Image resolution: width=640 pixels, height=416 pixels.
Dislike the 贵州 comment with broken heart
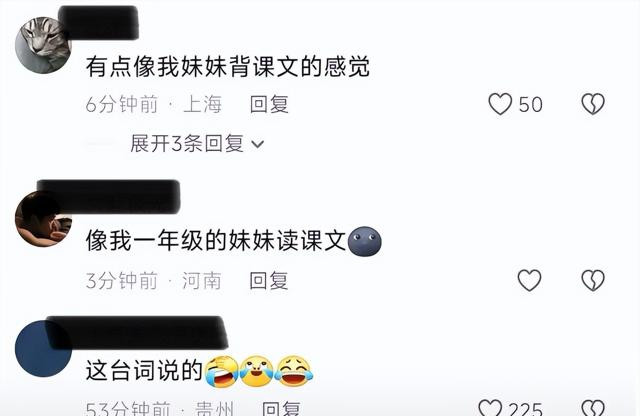pyautogui.click(x=593, y=408)
